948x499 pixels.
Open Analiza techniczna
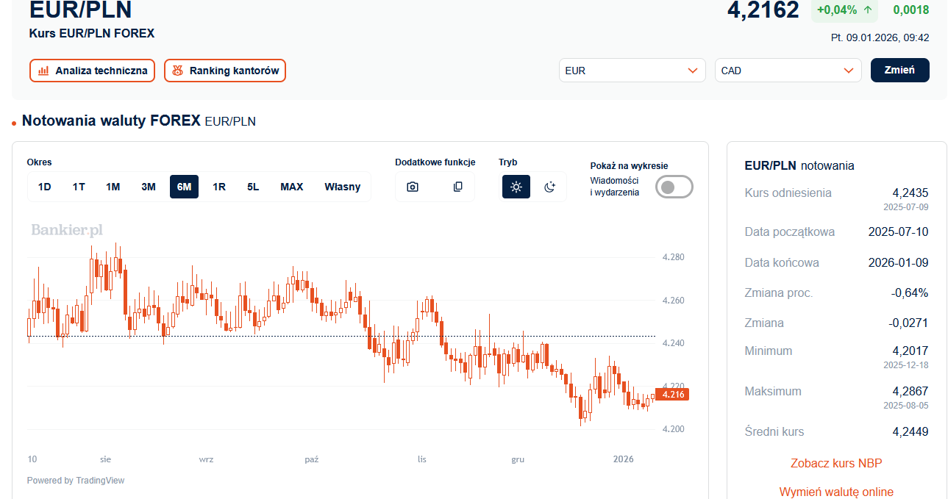point(92,71)
